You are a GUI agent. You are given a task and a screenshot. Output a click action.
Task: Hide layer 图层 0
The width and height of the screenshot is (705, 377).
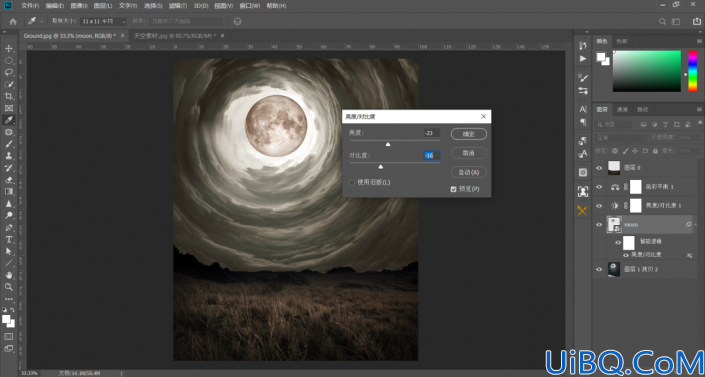point(599,168)
